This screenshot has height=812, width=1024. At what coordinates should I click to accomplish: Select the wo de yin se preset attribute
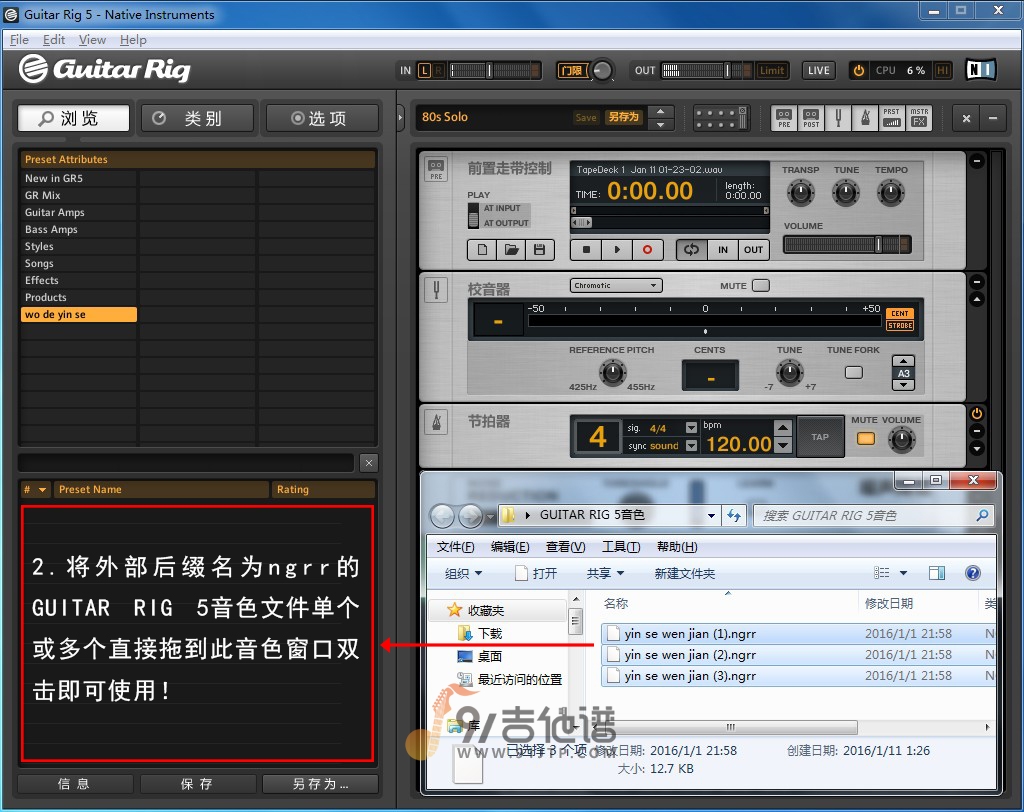tap(79, 314)
